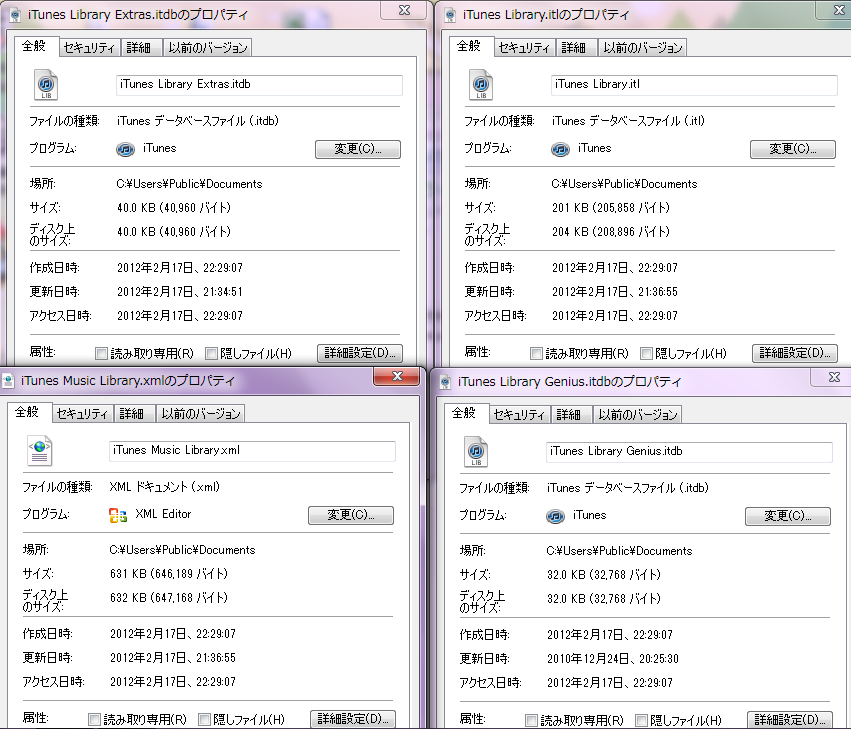The height and width of the screenshot is (729, 851).
Task: Click the XML Editor program icon
Action: [118, 515]
